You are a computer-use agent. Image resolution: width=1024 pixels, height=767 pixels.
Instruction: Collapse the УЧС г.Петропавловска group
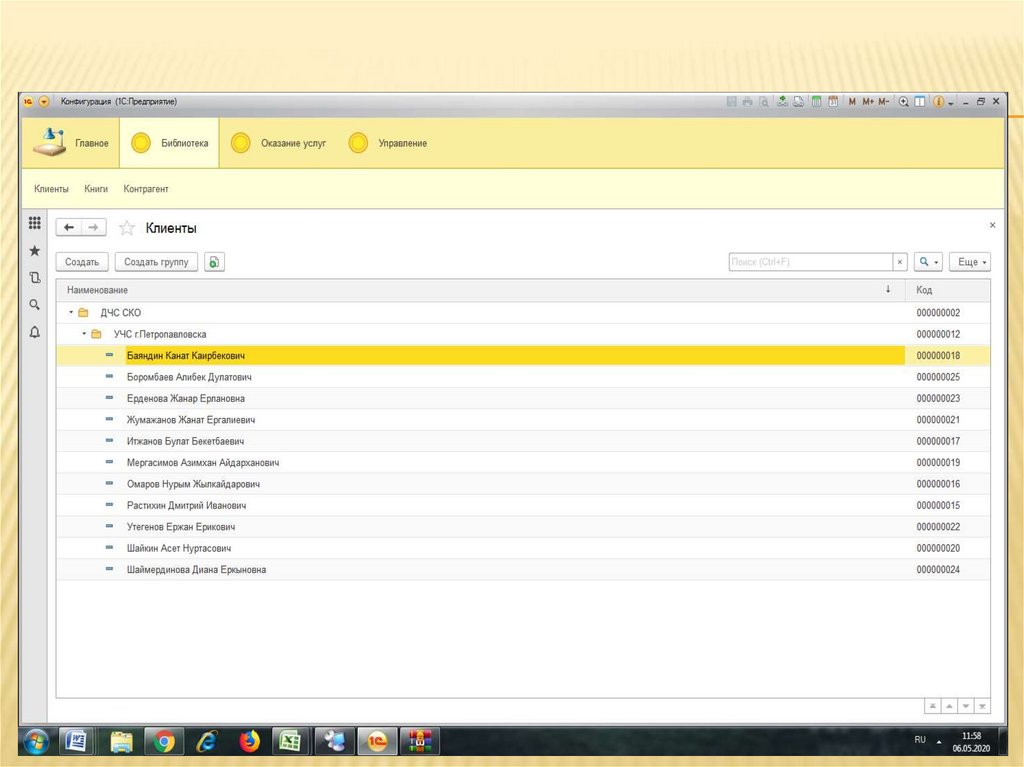[84, 334]
